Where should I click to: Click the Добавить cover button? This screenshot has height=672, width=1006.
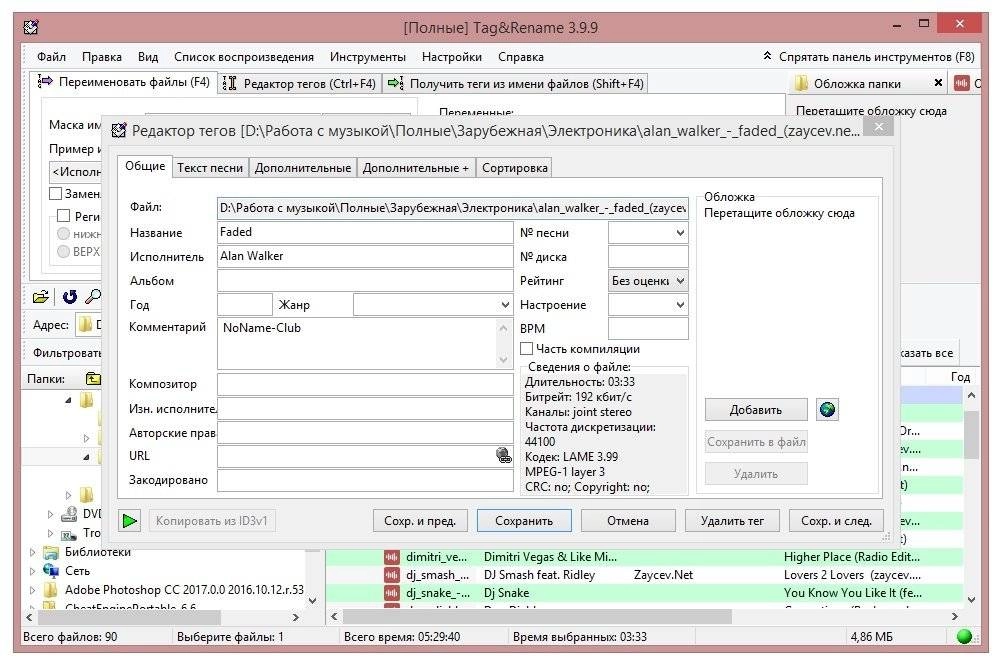pyautogui.click(x=756, y=409)
